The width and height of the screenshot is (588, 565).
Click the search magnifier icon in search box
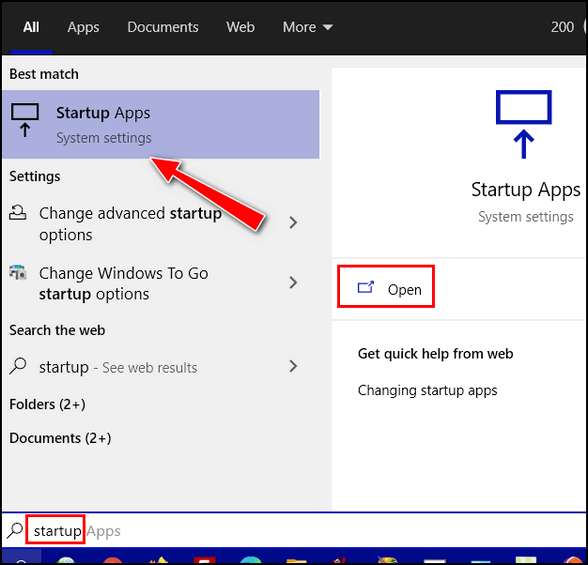coord(15,531)
